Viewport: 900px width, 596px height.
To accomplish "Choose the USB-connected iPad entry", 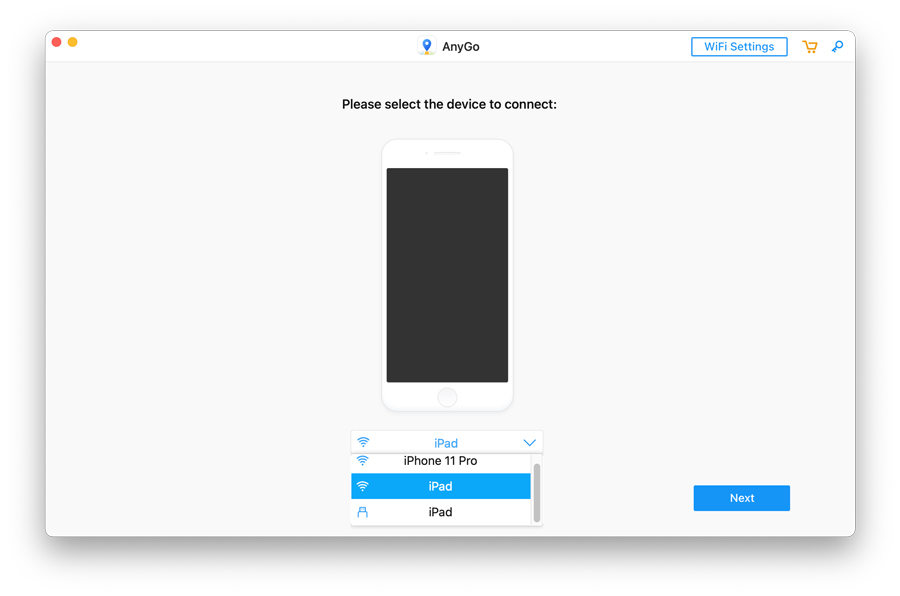I will point(440,511).
